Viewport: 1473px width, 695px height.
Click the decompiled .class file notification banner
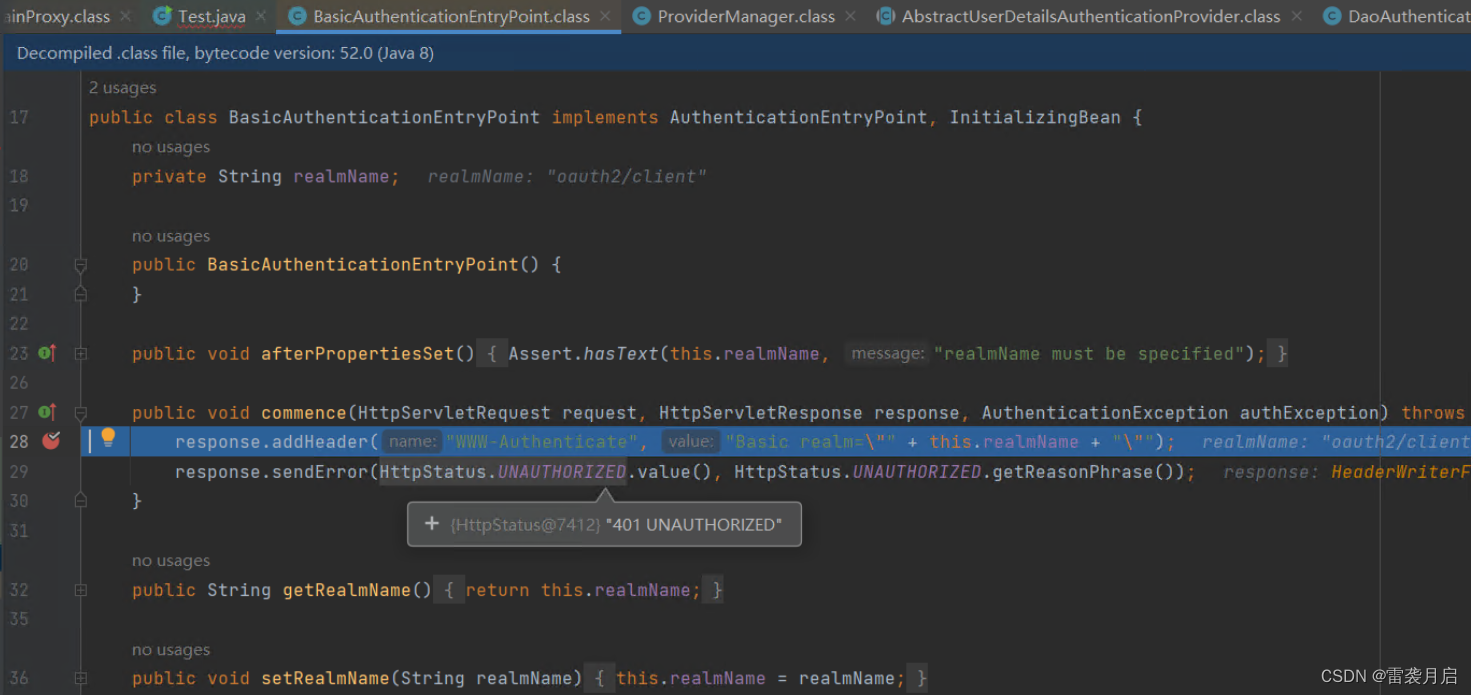736,53
